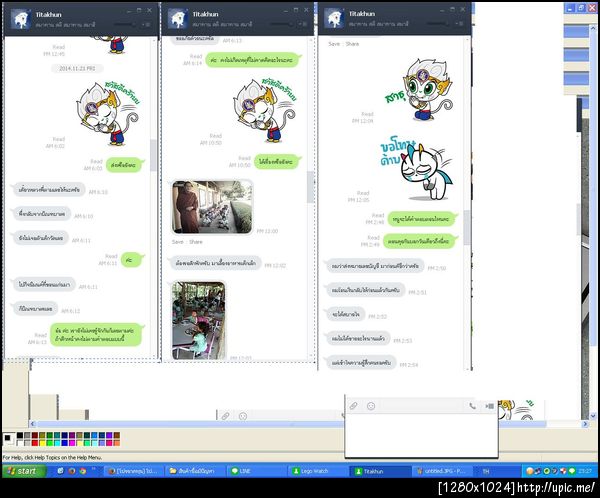Select black in Paint color palette
600x498 pixels.
(x=20, y=436)
